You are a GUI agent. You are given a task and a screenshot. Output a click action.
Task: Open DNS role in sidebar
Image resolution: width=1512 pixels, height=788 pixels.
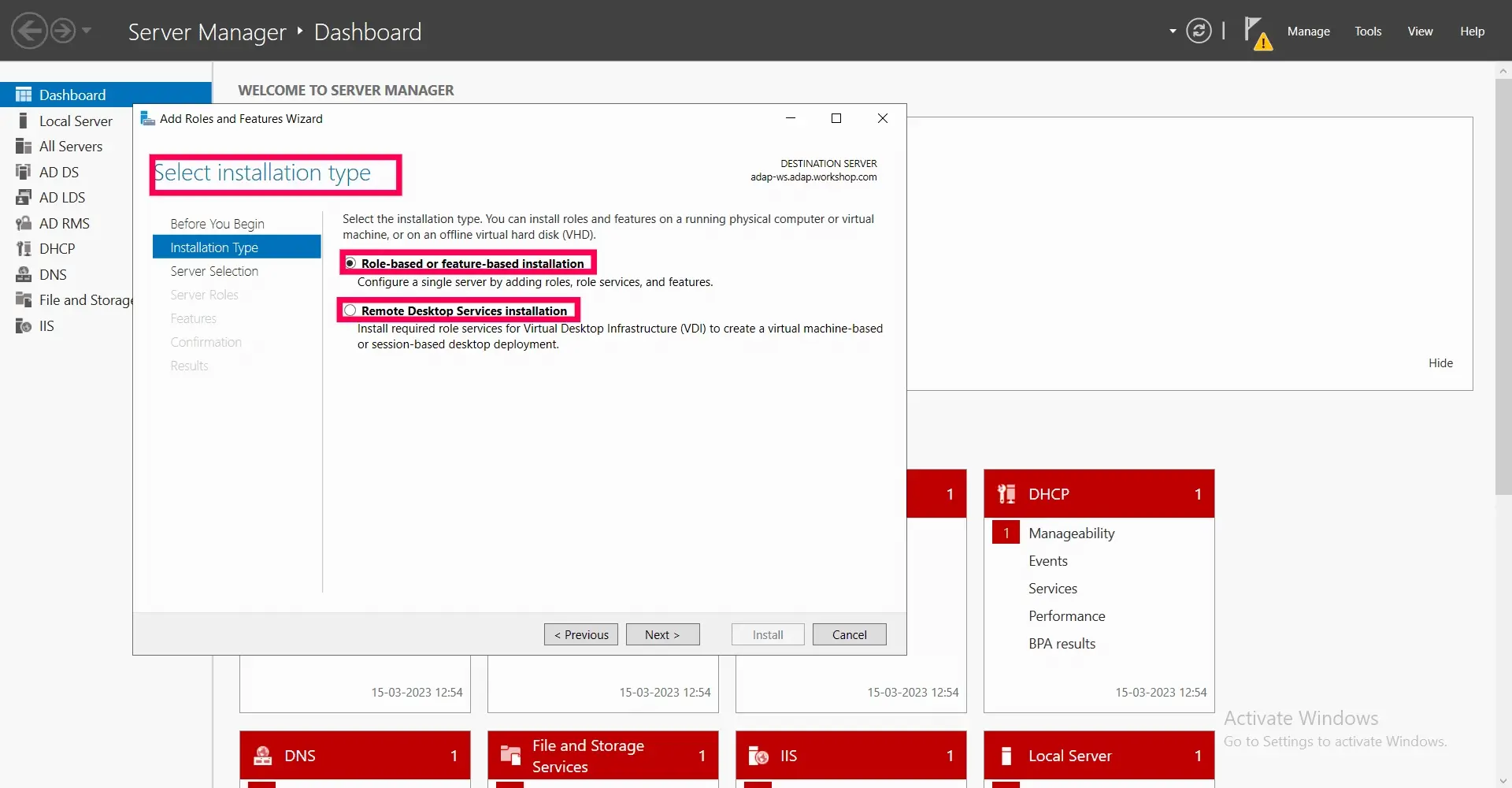click(53, 274)
